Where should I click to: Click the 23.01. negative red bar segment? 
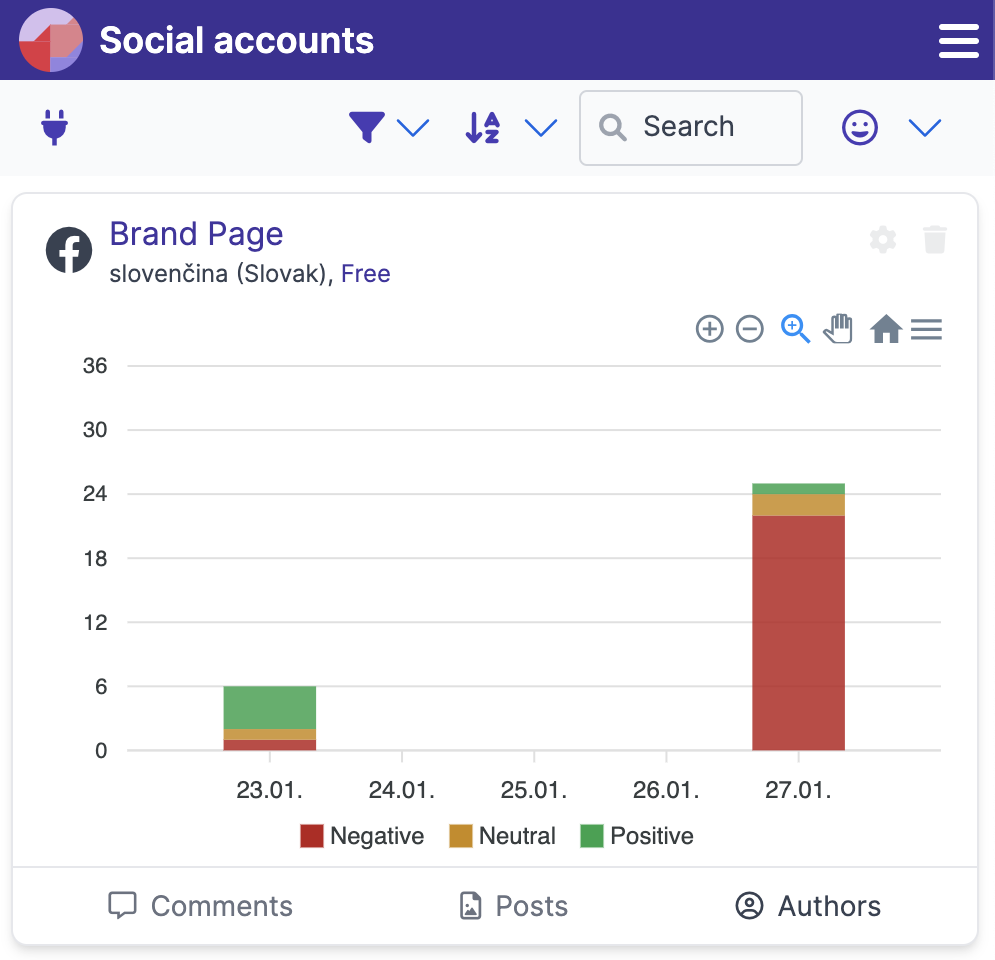point(270,745)
